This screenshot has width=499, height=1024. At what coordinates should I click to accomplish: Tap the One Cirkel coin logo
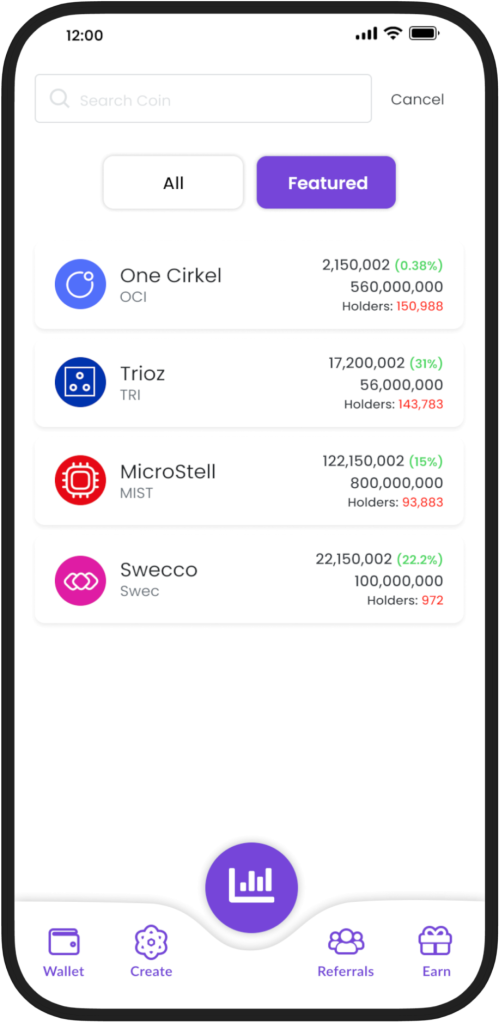click(x=80, y=284)
